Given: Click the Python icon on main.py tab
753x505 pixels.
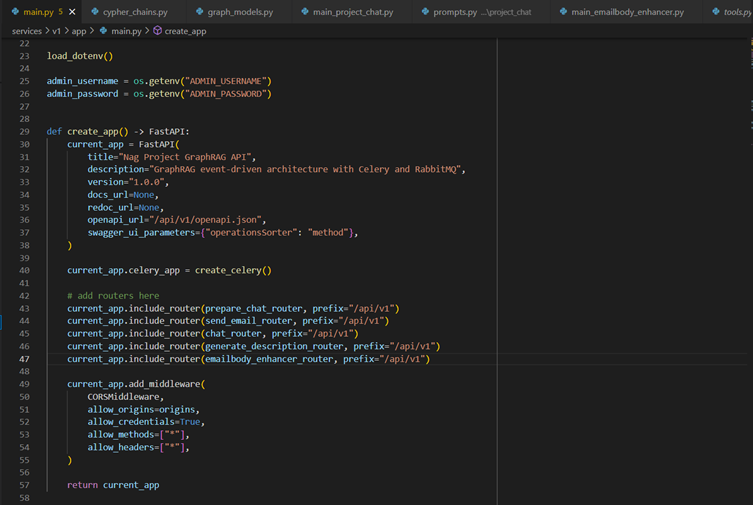Looking at the screenshot, I should pyautogui.click(x=13, y=12).
